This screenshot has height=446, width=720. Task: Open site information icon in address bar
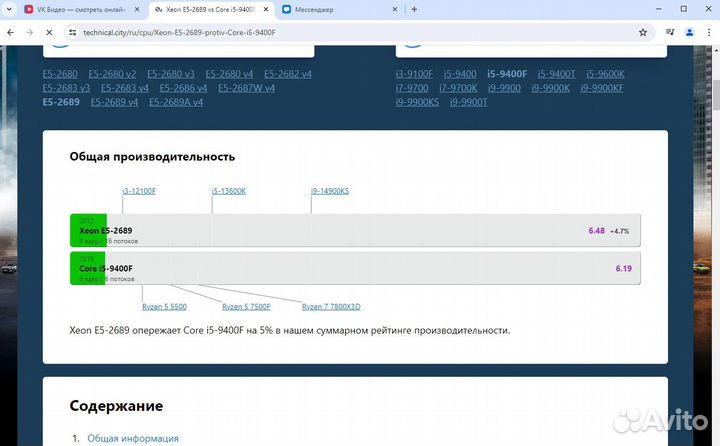(x=73, y=33)
